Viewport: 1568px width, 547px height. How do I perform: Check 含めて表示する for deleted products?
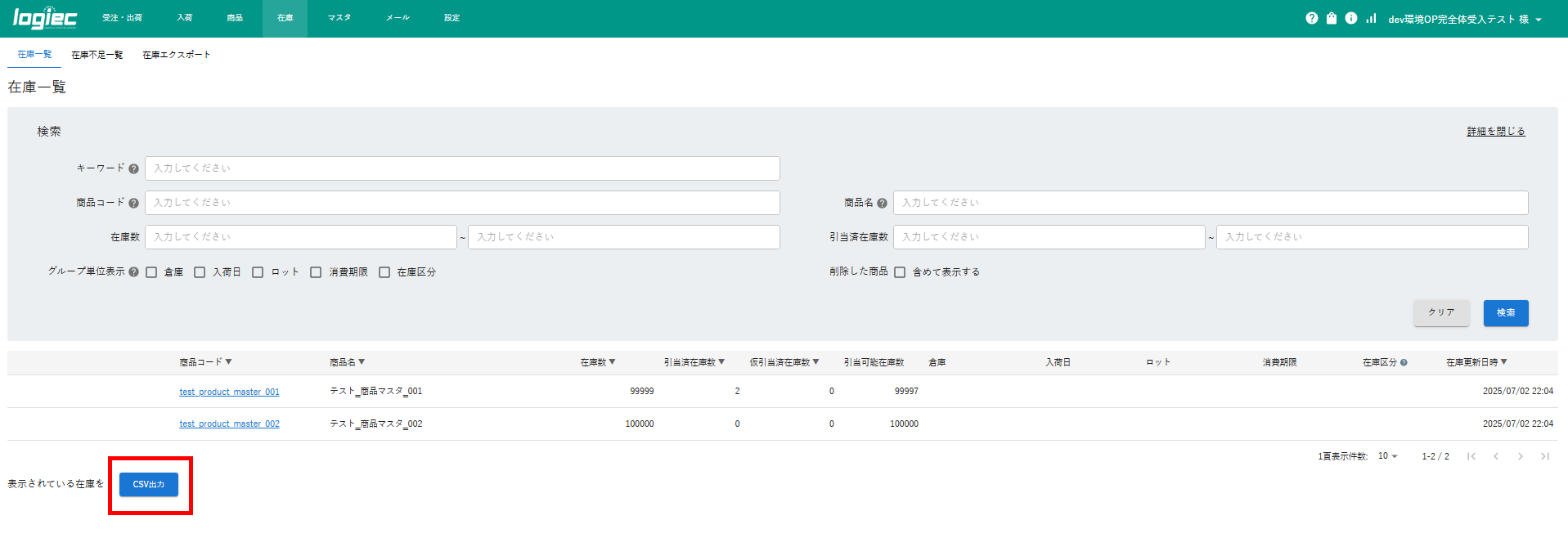pyautogui.click(x=900, y=272)
